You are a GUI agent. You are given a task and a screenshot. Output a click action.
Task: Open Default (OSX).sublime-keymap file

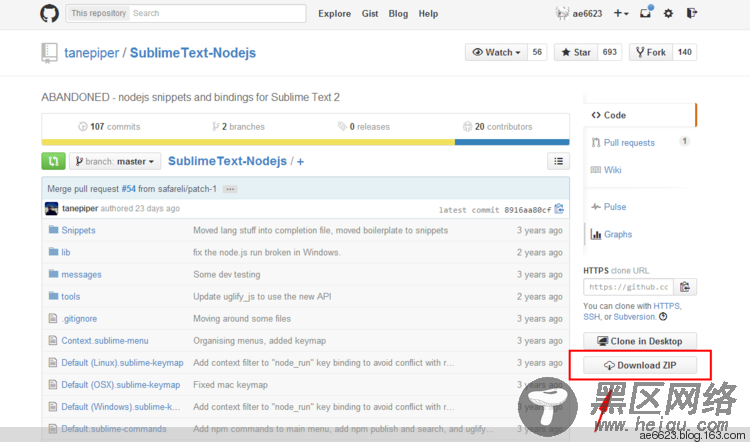click(121, 385)
